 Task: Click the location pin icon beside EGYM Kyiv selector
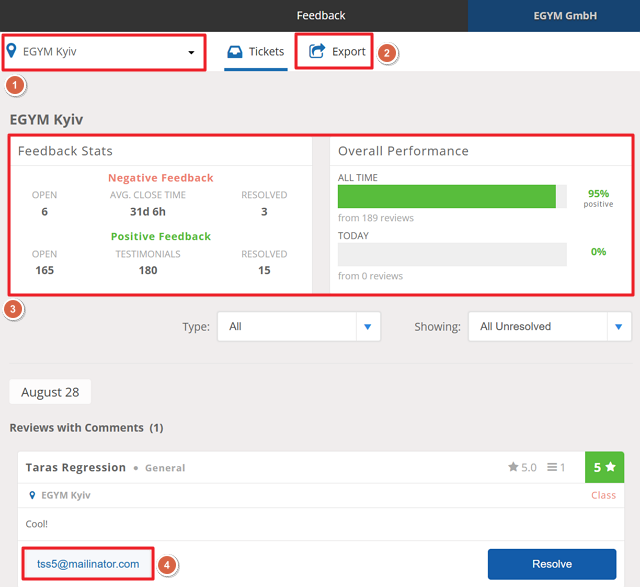click(x=12, y=51)
